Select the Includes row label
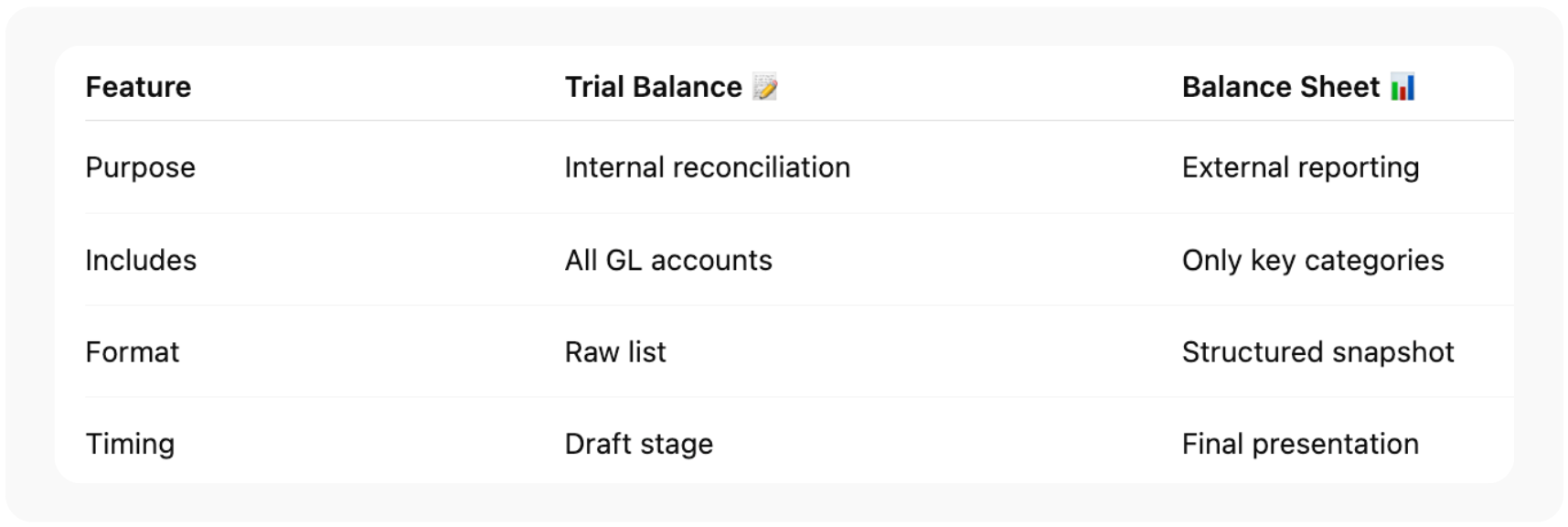 (x=141, y=260)
